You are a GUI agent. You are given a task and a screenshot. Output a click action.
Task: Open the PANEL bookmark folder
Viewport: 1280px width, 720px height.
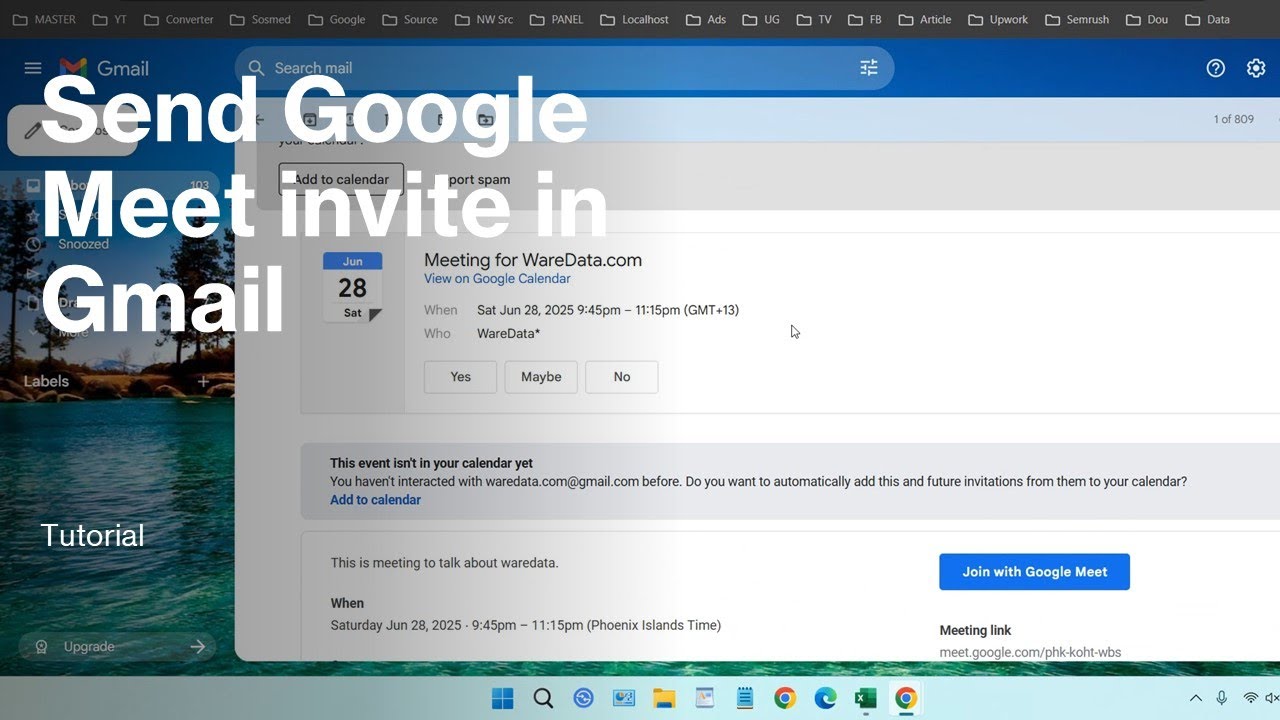[557, 19]
